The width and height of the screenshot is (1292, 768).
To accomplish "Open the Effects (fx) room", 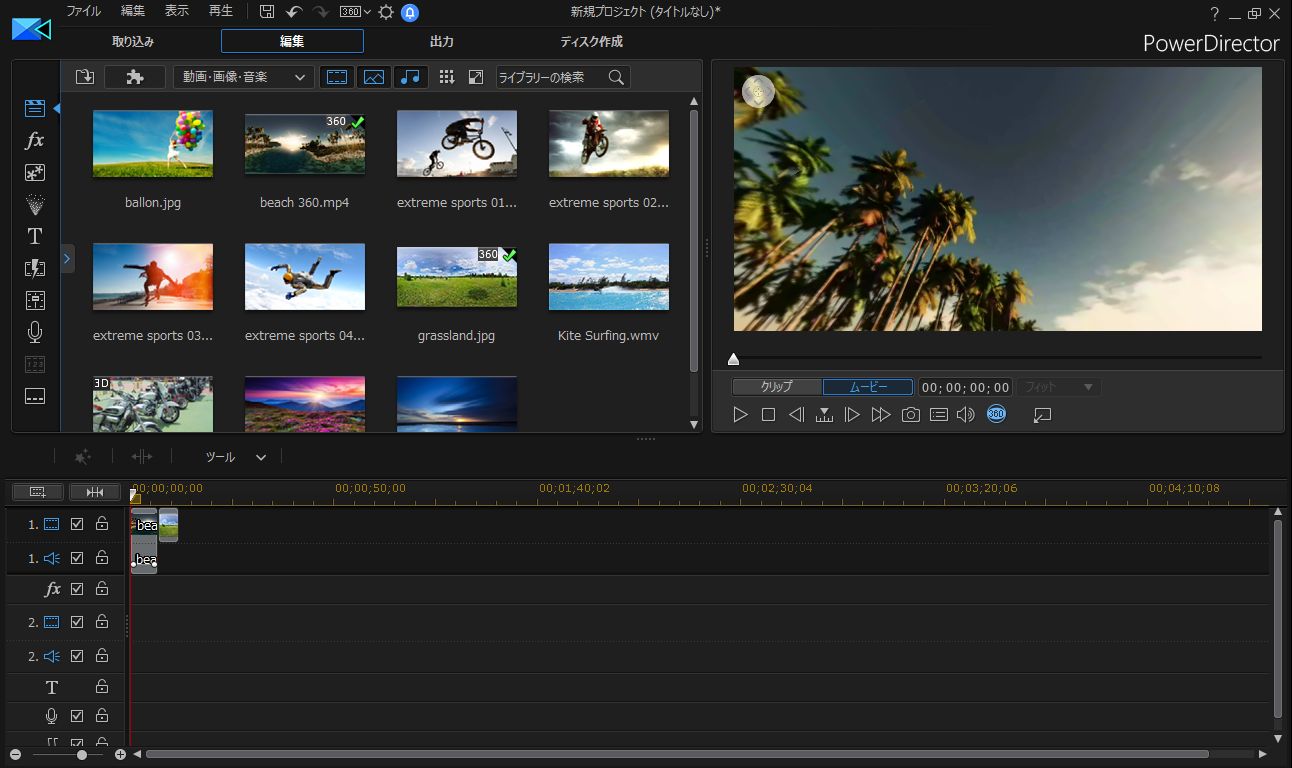I will coord(34,140).
